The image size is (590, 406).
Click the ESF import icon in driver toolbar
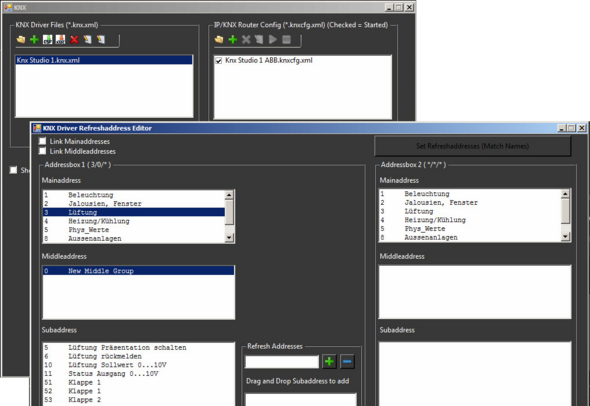(47, 39)
